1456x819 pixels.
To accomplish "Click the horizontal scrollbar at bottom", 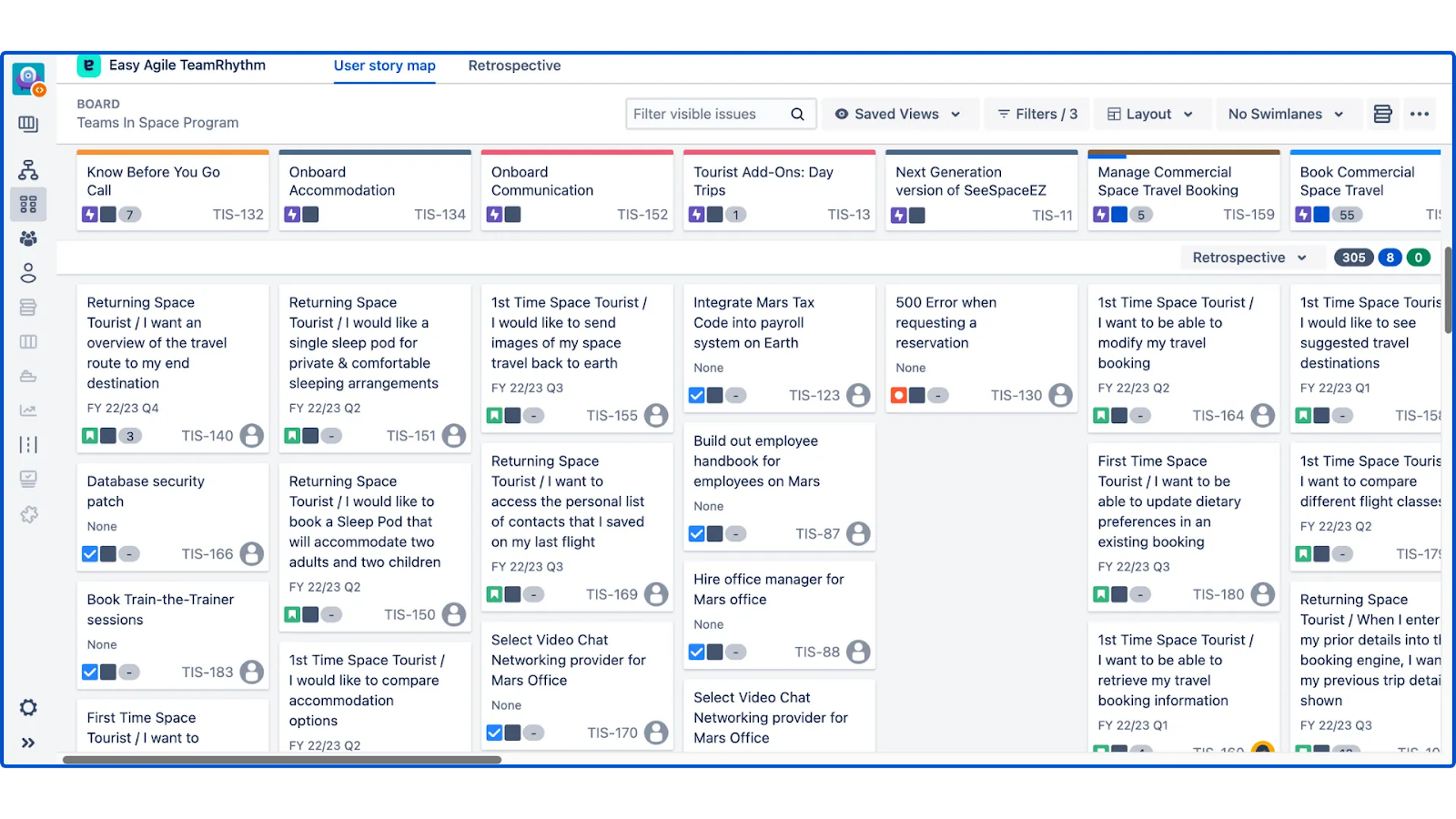I will 282,759.
